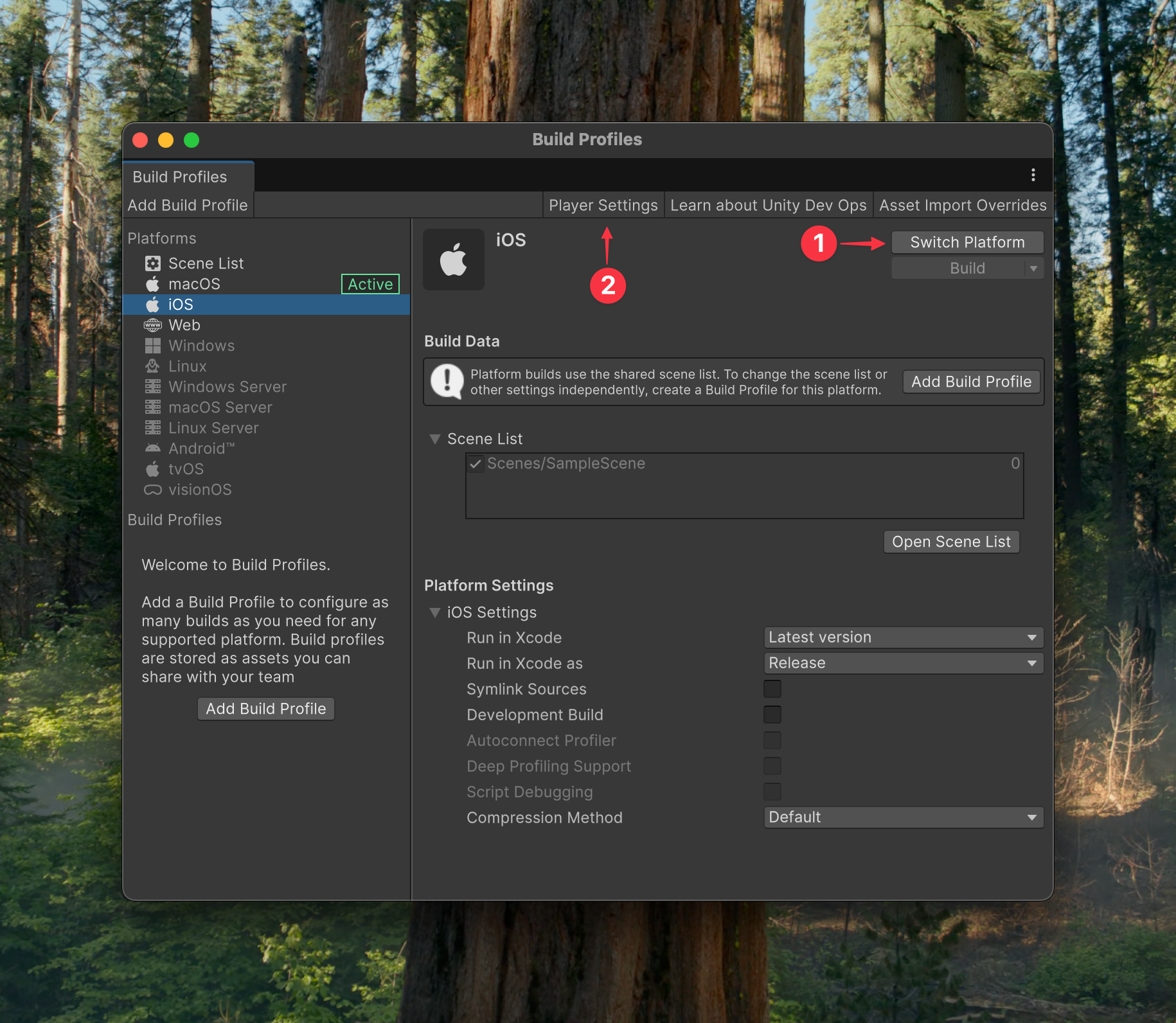
Task: Click the Linux penguin icon
Action: point(153,366)
